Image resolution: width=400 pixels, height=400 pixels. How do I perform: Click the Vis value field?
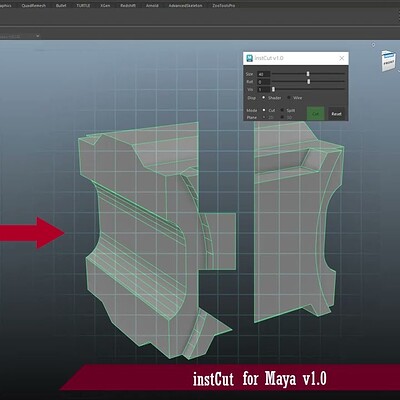pos(264,89)
